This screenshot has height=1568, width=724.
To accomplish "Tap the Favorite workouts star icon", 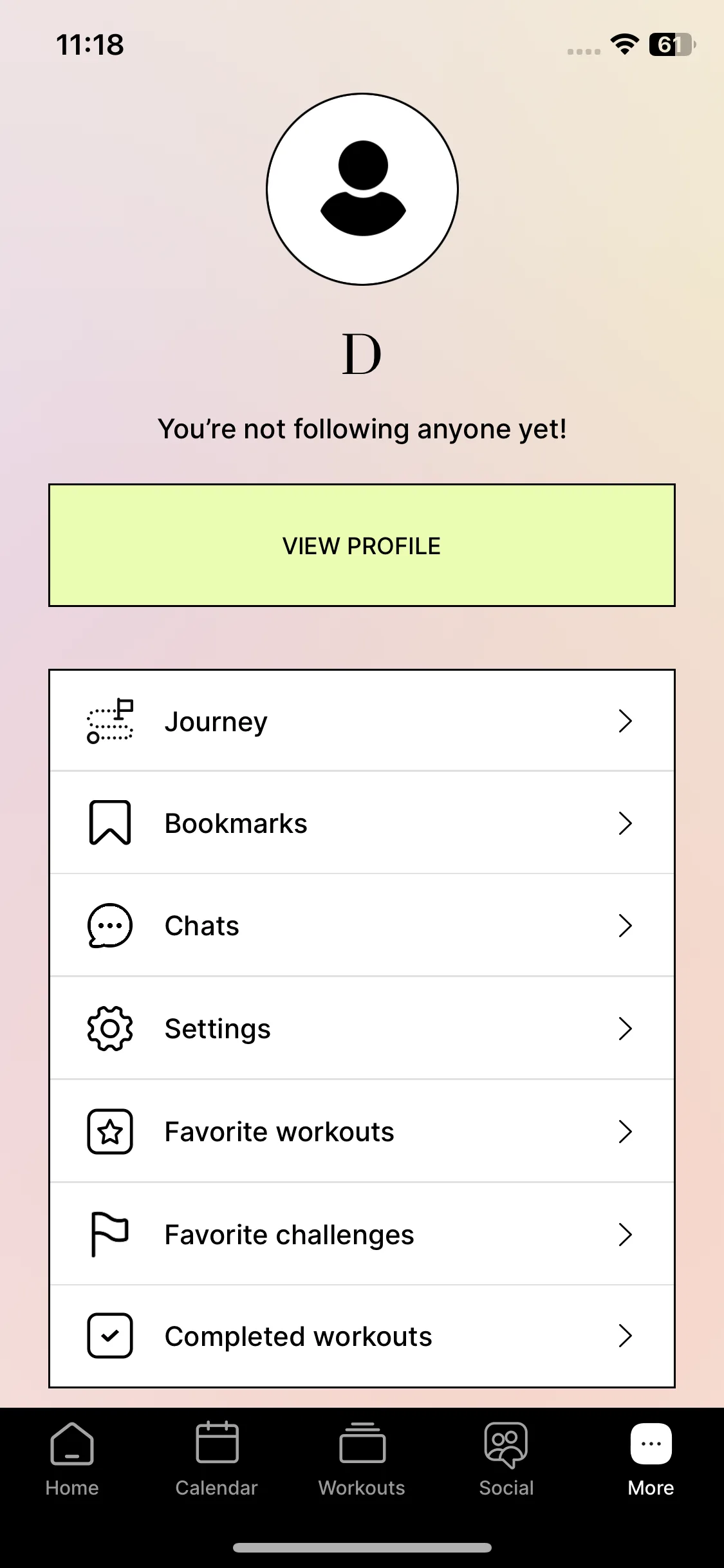I will coord(110,1132).
